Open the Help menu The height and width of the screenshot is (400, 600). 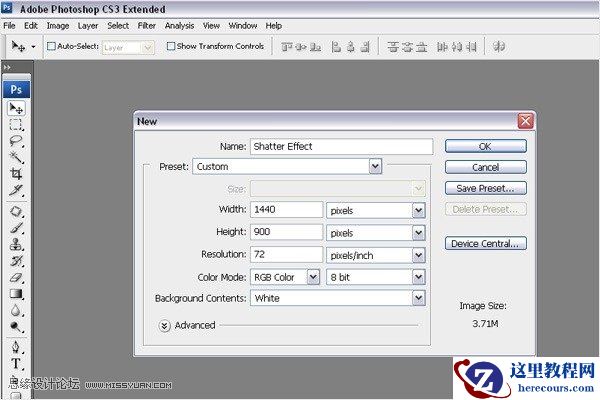[x=274, y=26]
